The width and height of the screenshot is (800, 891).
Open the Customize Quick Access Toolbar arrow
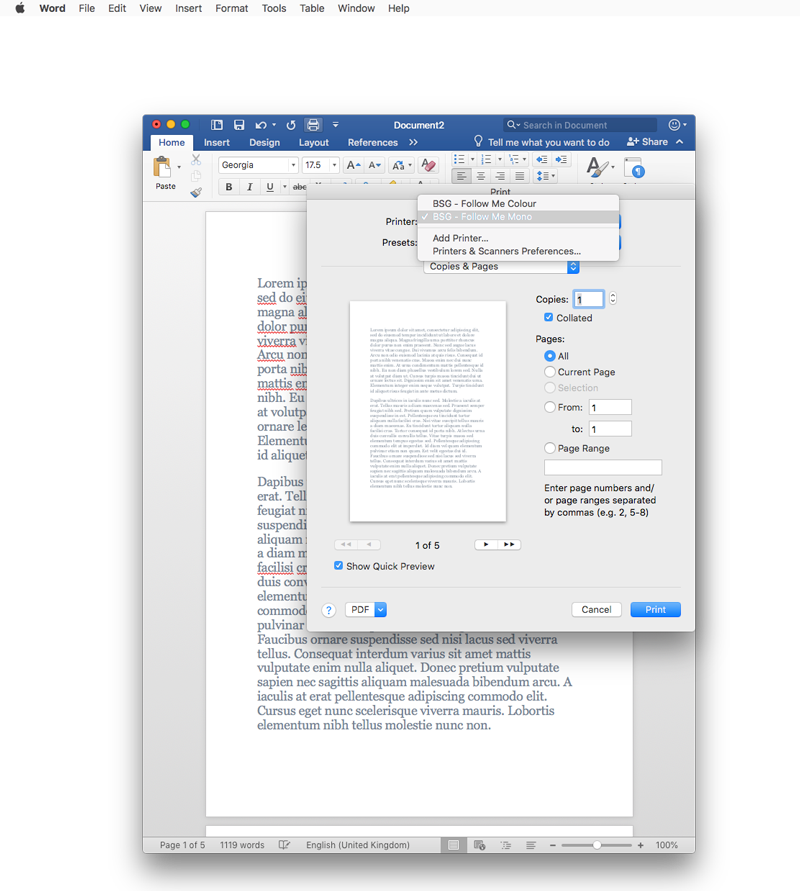(x=335, y=125)
